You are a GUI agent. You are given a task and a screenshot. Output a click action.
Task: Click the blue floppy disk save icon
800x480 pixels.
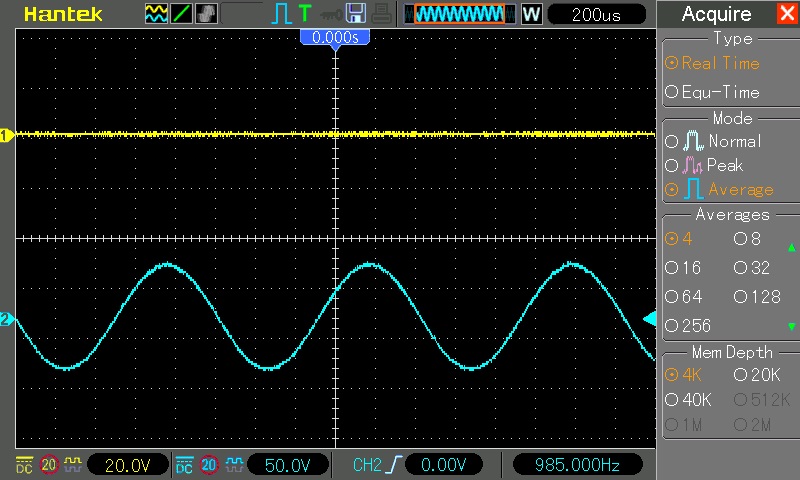(355, 14)
